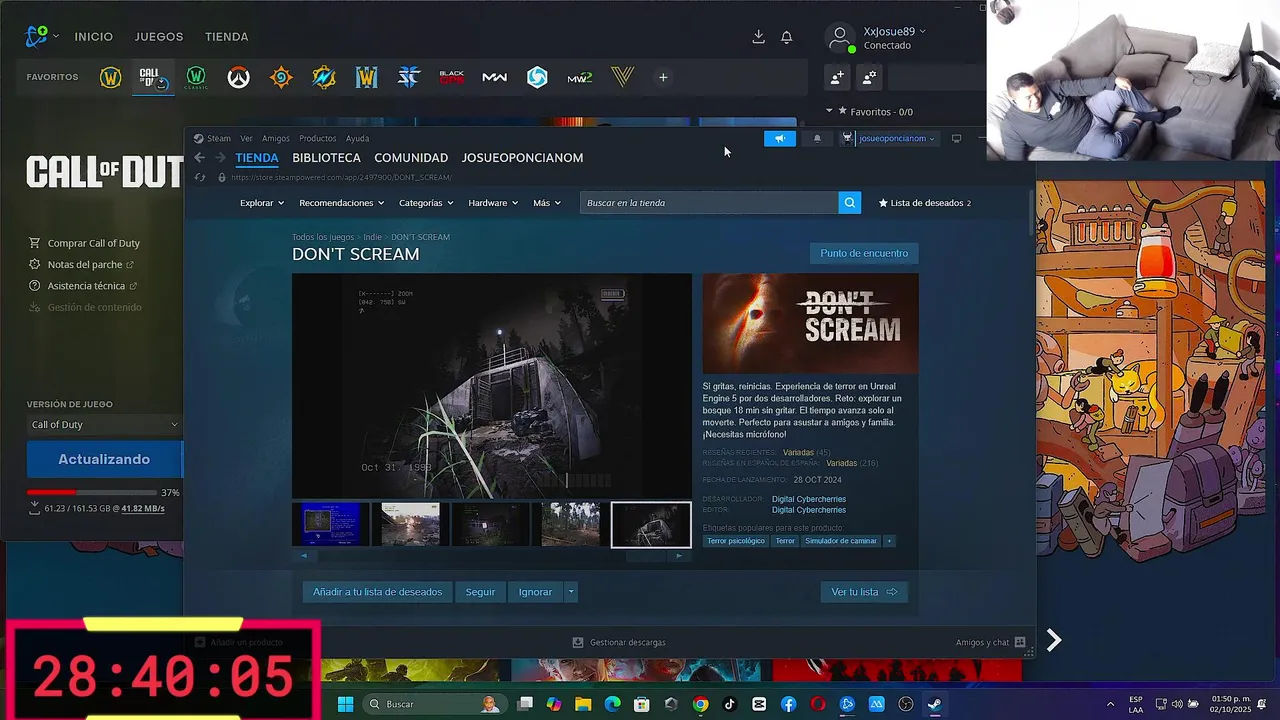
Task: Open Steam big picture mode icon
Action: click(956, 138)
